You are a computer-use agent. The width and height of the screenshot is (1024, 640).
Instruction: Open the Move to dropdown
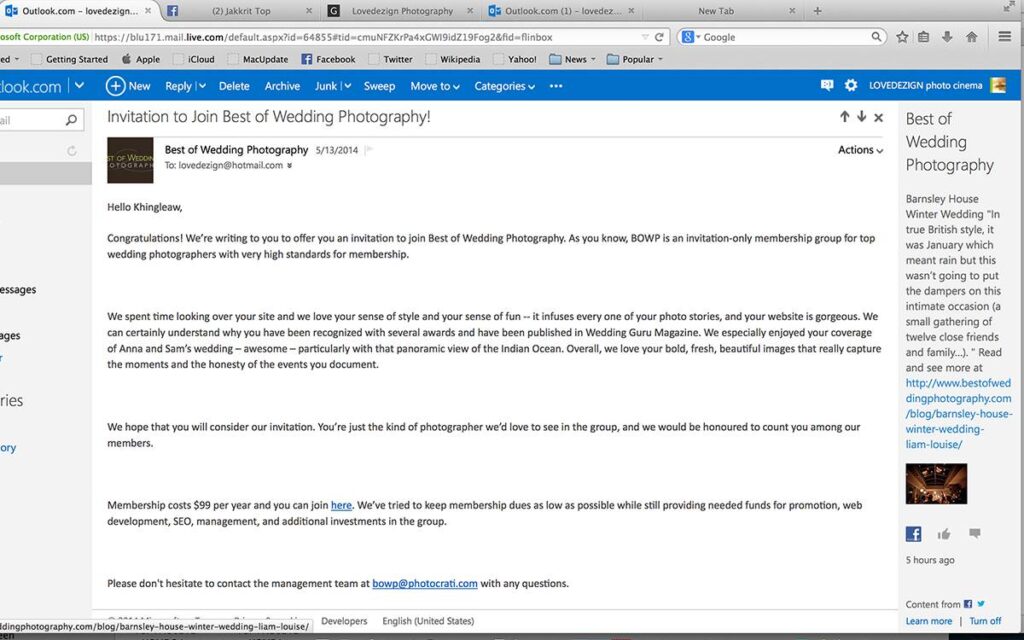click(x=435, y=86)
